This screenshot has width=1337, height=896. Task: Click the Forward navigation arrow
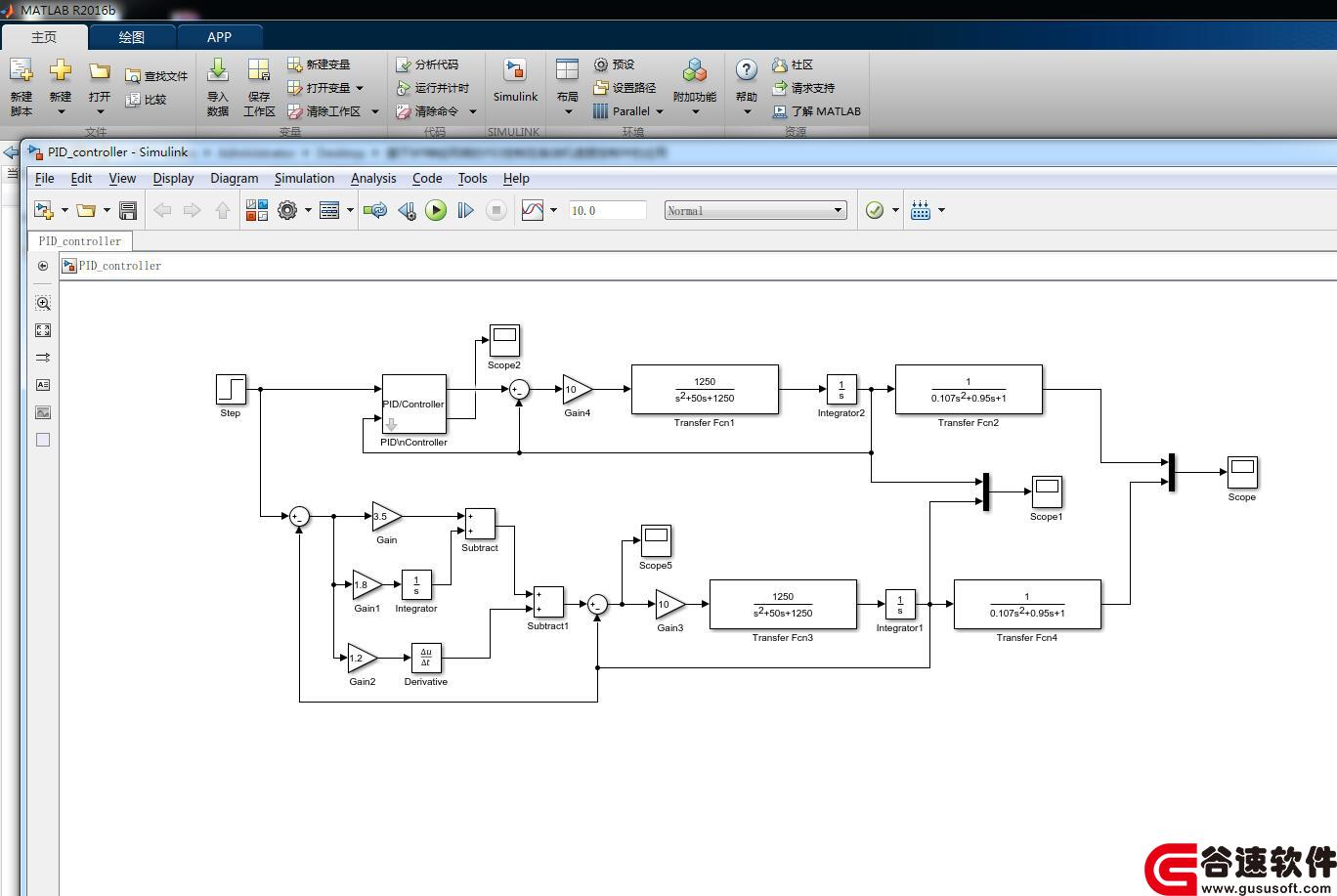193,210
